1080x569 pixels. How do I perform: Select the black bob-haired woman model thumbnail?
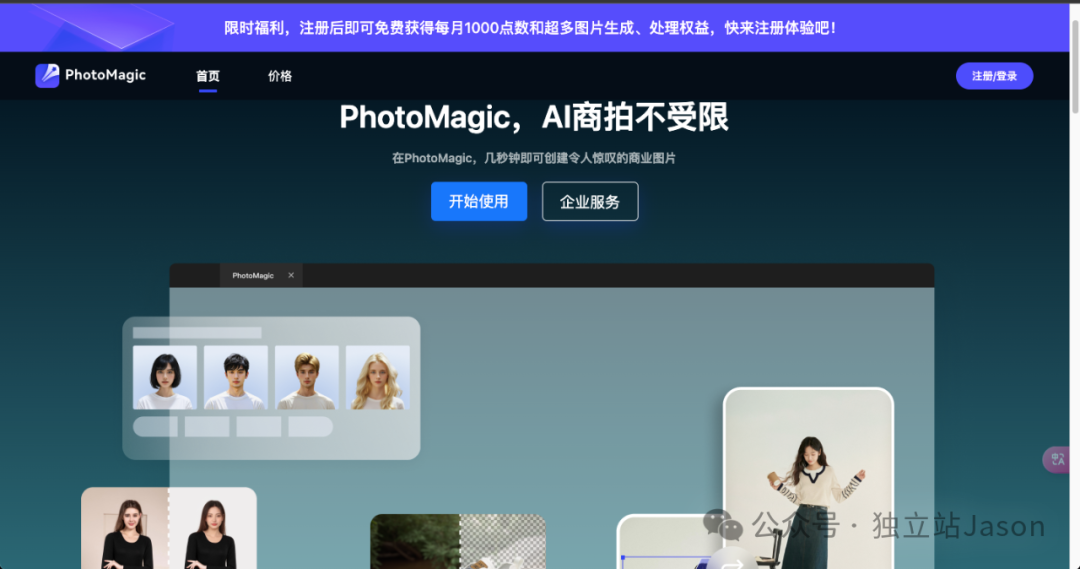tap(165, 377)
